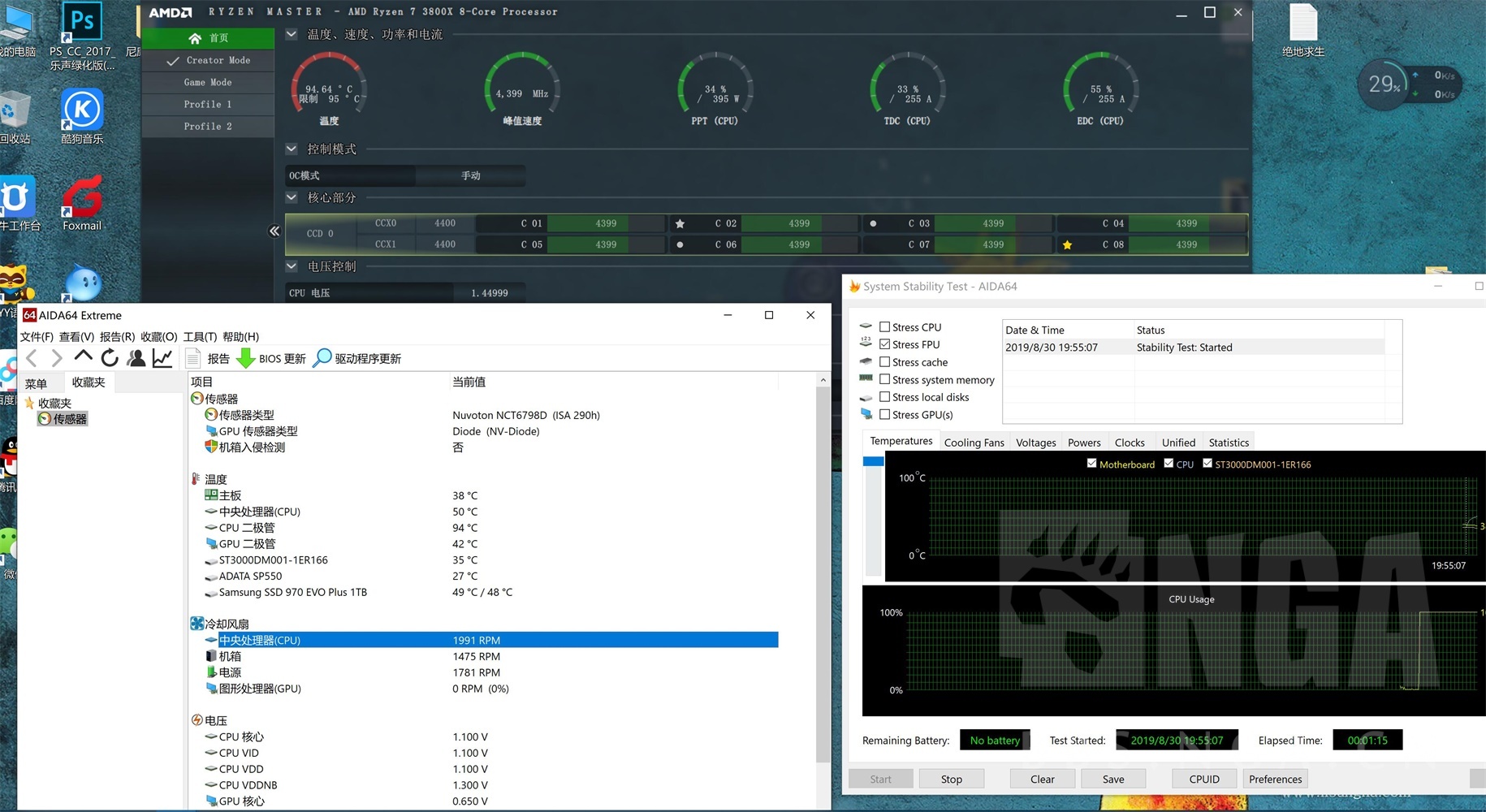Click the user profile icon in AIDA64 toolbar
1486x812 pixels.
coord(136,357)
